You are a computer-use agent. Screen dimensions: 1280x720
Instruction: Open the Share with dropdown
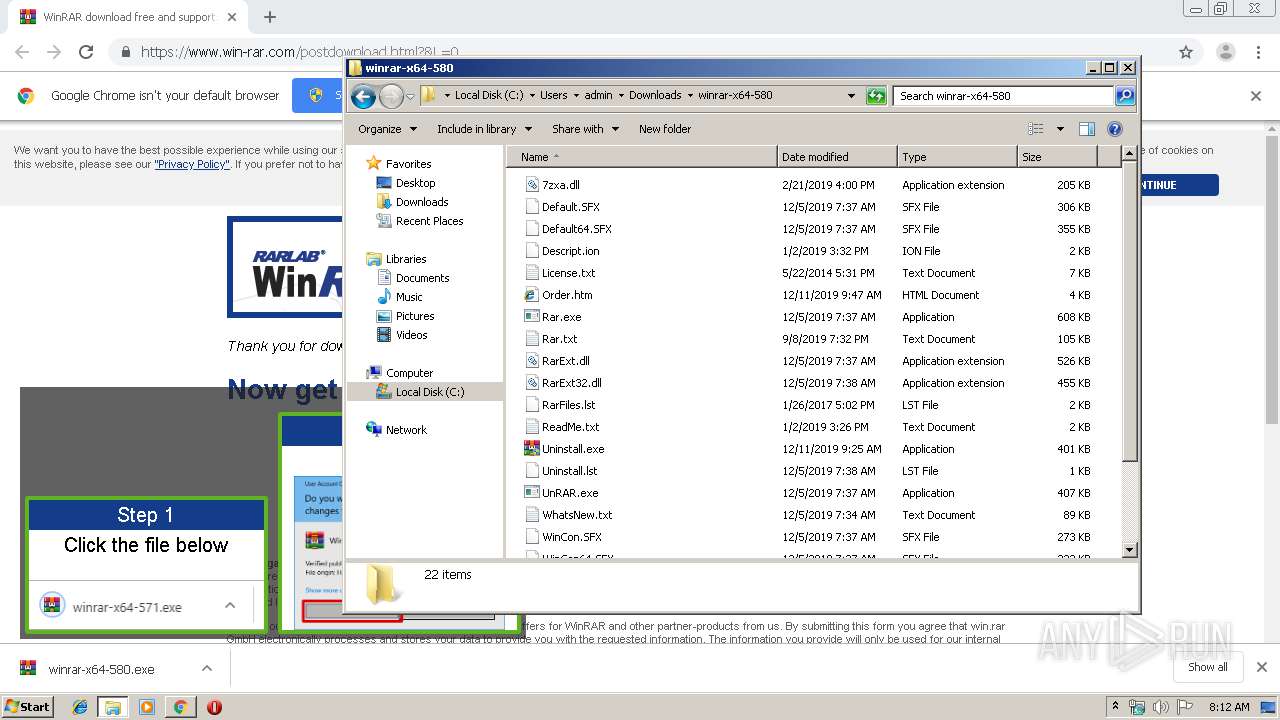(x=585, y=129)
